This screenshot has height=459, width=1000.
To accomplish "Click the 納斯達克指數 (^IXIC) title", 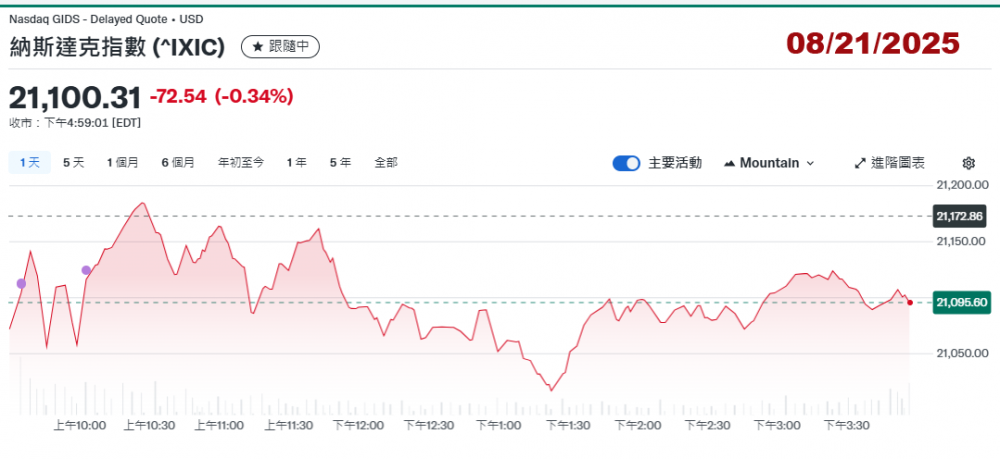I will 117,47.
